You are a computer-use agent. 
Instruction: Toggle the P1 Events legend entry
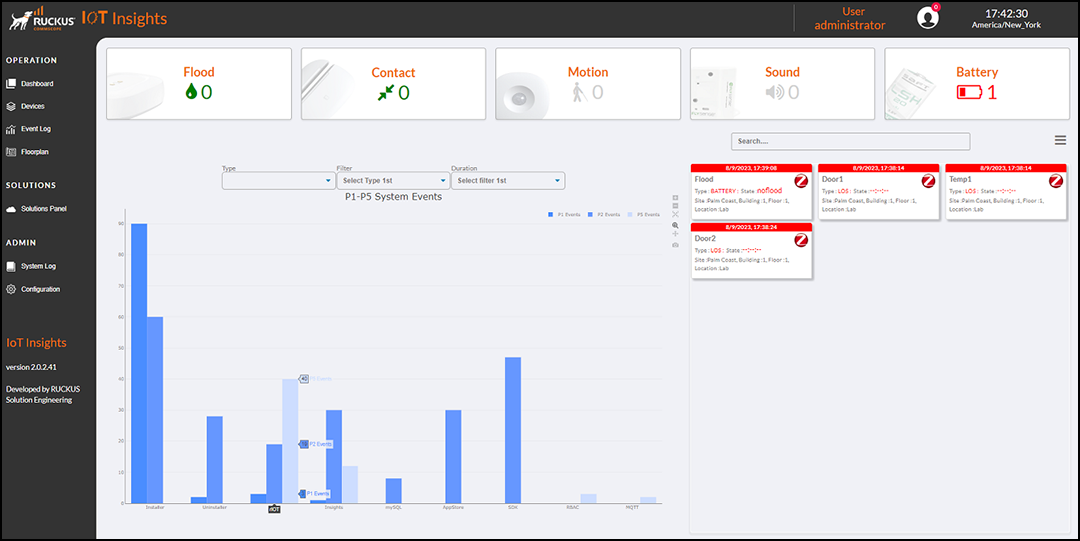click(565, 215)
